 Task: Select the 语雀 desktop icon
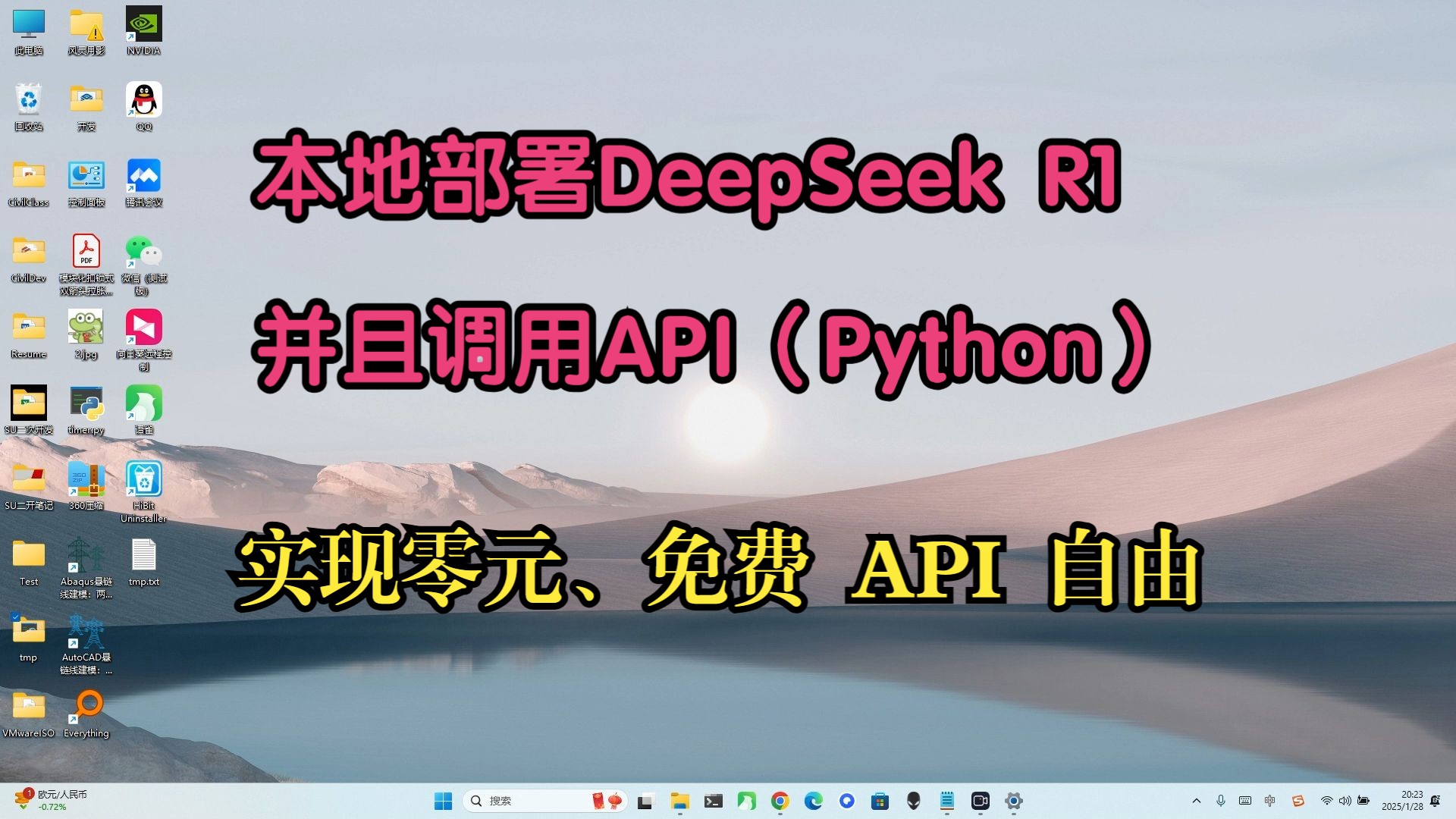(x=143, y=410)
